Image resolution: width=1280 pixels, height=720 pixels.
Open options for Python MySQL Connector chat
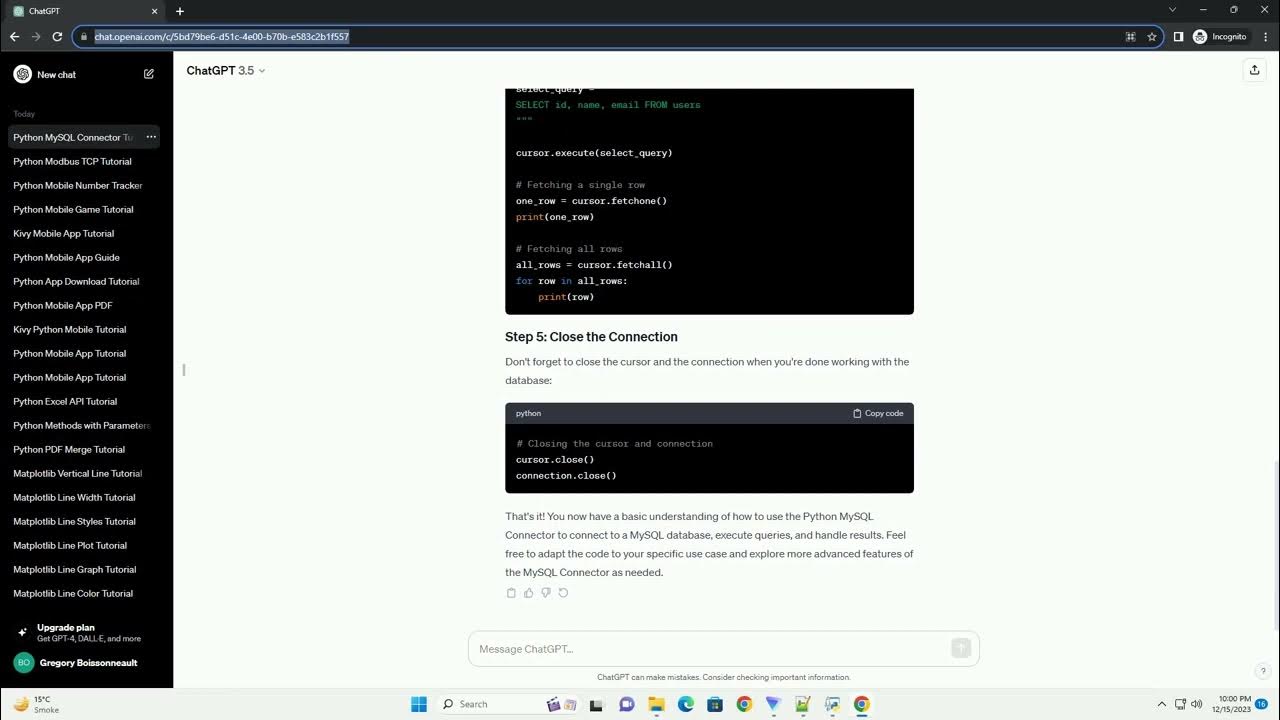tap(151, 137)
